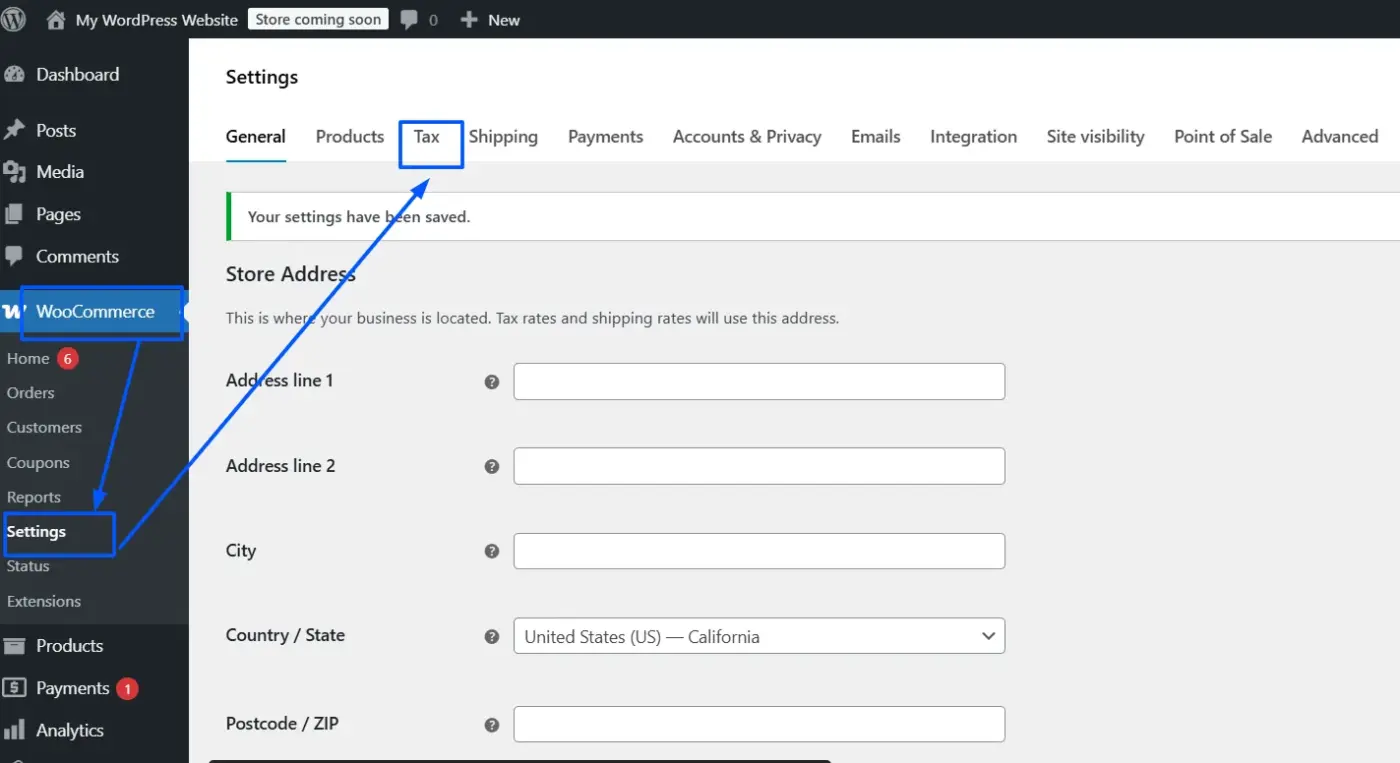Click the City input field
Screen dimensions: 1400x763
click(x=759, y=551)
